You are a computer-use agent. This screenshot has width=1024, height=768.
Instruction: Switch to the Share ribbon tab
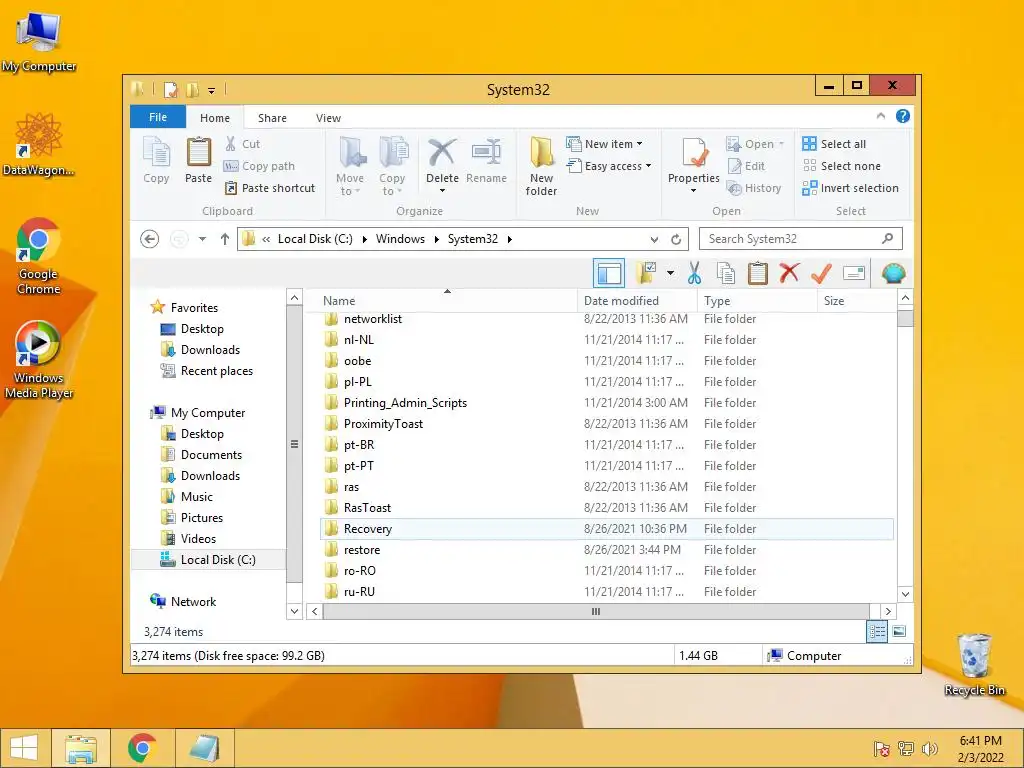click(x=272, y=118)
